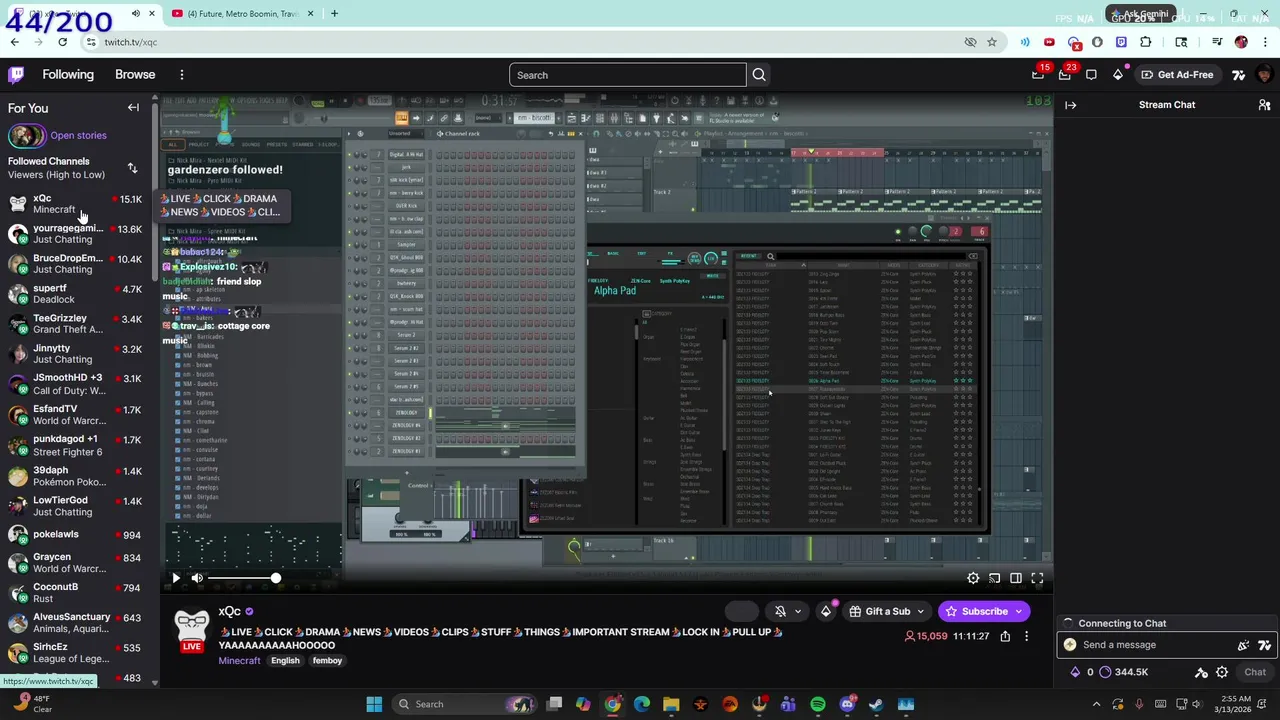The width and height of the screenshot is (1280, 720).
Task: Open Spotify from the Windows taskbar
Action: 818,704
